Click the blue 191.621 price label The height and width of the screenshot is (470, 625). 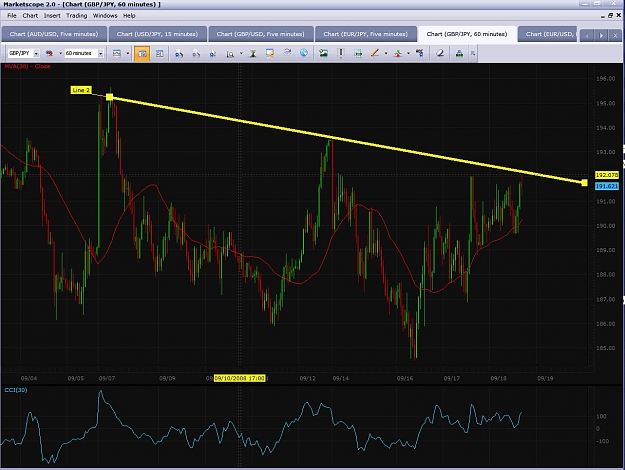pyautogui.click(x=607, y=186)
